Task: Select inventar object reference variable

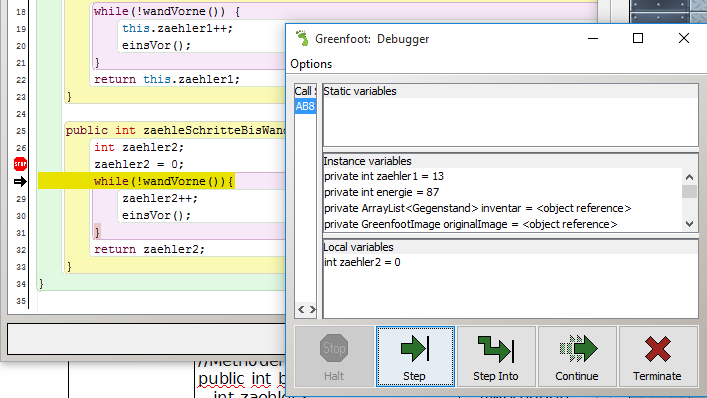Action: coord(502,208)
